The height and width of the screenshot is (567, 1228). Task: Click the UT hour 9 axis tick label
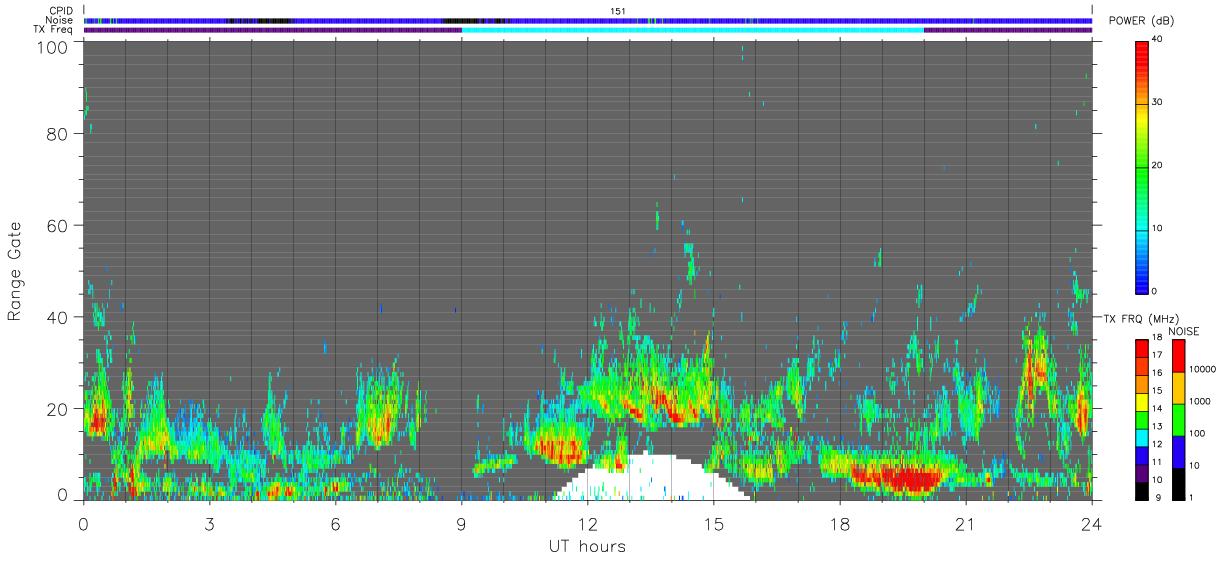(x=461, y=525)
